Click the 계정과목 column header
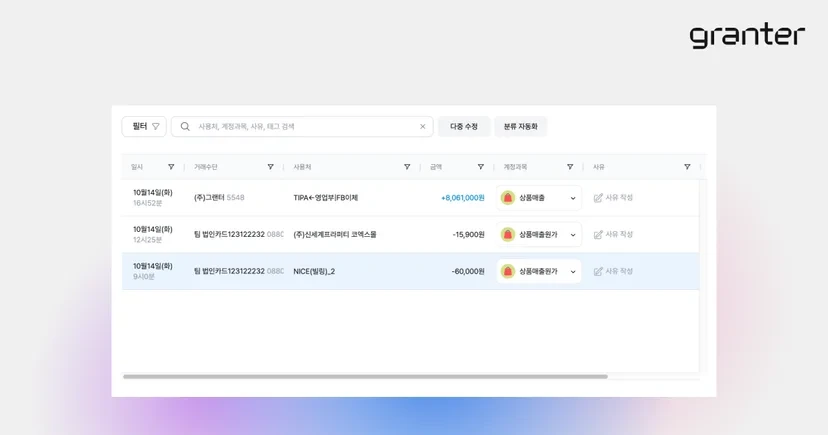This screenshot has height=435, width=828. pyautogui.click(x=515, y=167)
